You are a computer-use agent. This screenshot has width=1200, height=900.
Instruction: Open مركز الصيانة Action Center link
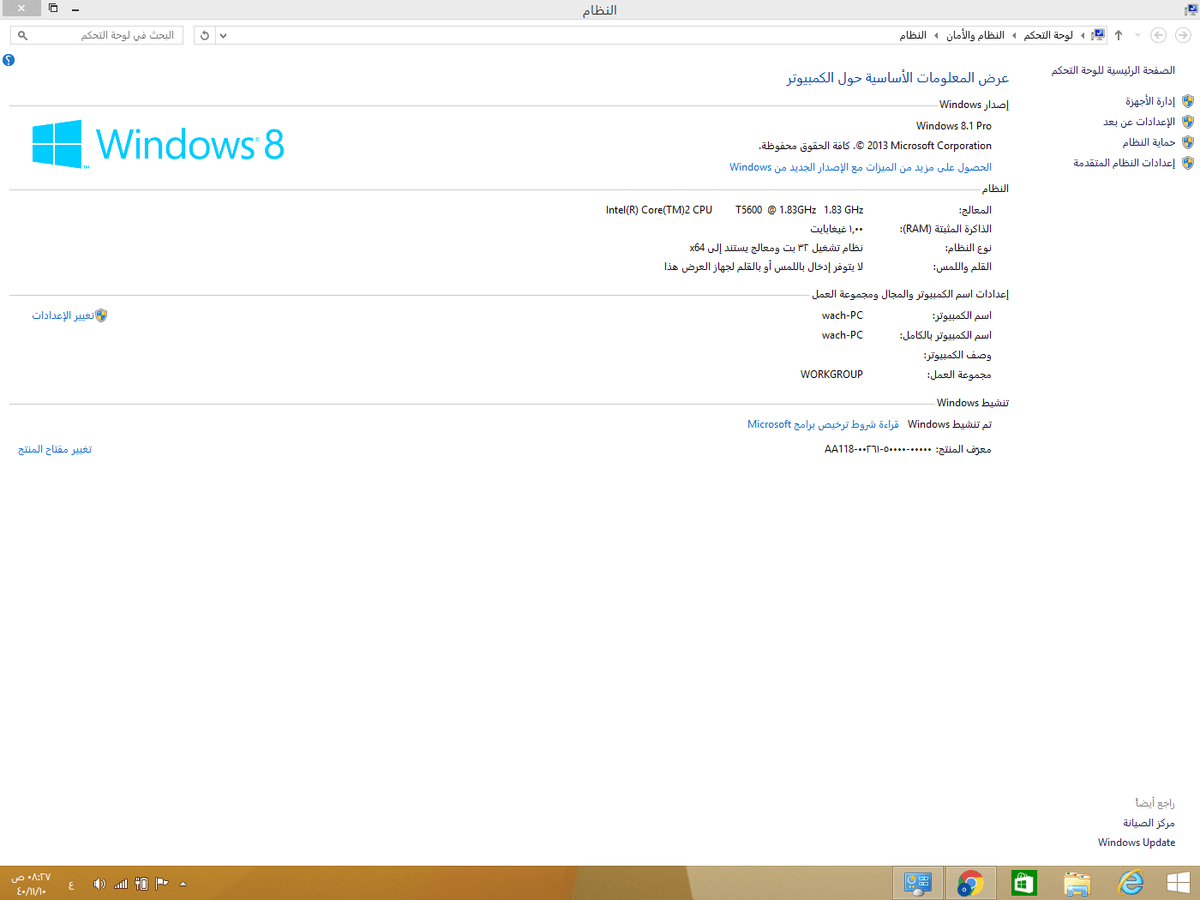[1148, 823]
